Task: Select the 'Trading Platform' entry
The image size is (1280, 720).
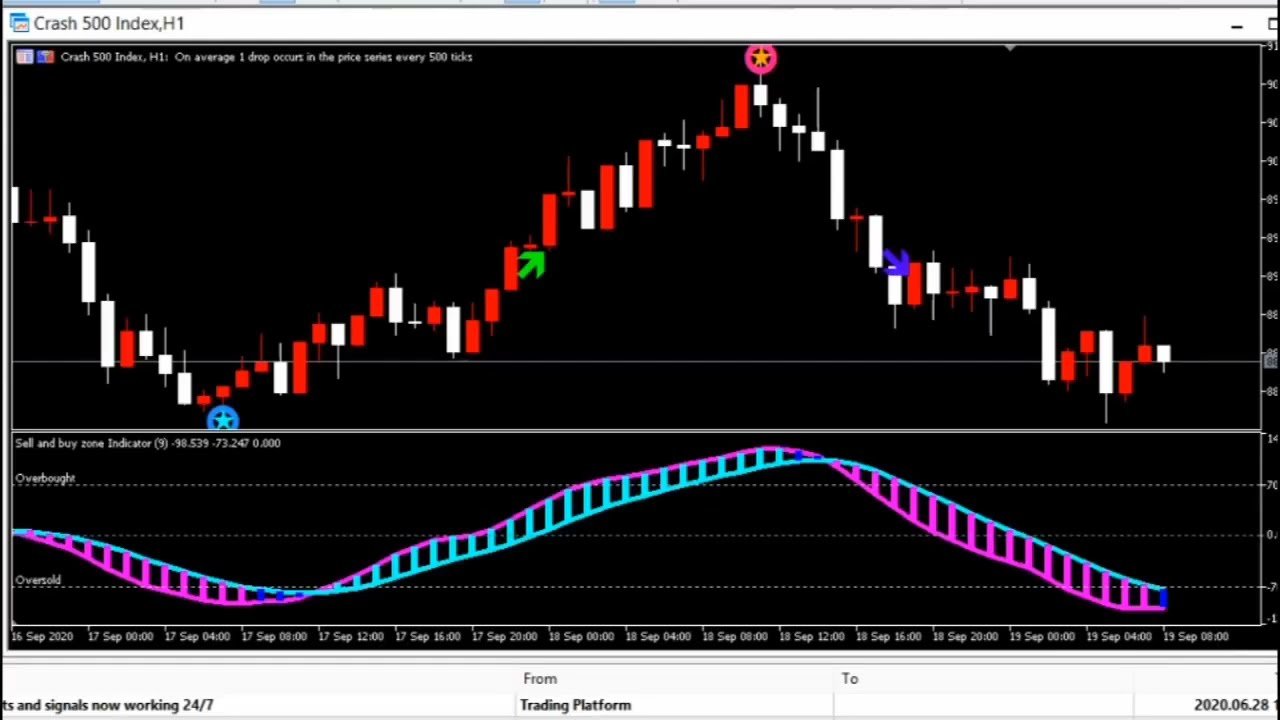Action: 575,705
